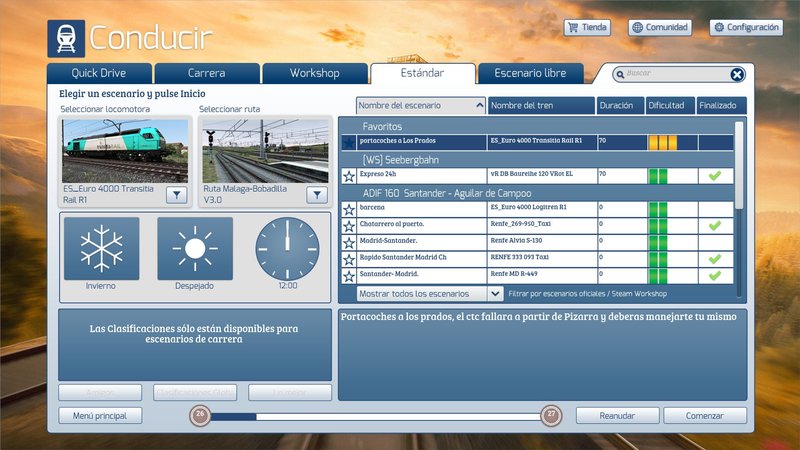Unfavorite portacoches a Los Prados star

(x=349, y=143)
